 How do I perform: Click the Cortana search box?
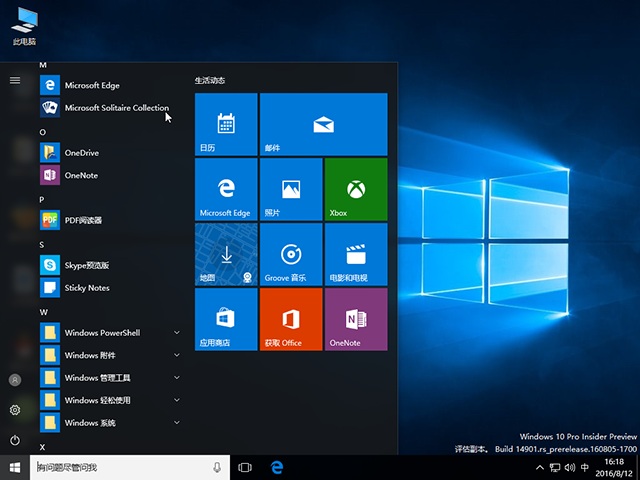120,467
